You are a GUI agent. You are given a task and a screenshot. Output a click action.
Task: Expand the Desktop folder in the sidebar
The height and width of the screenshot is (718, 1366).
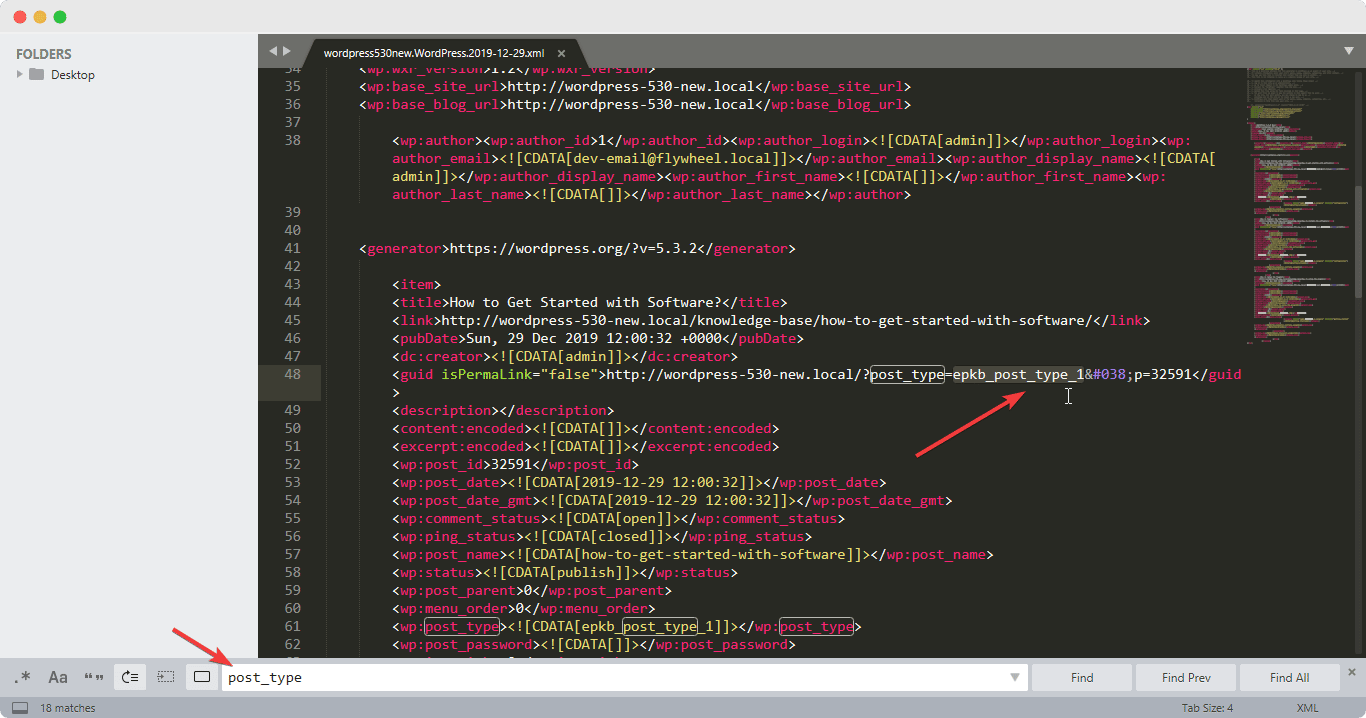pos(18,73)
